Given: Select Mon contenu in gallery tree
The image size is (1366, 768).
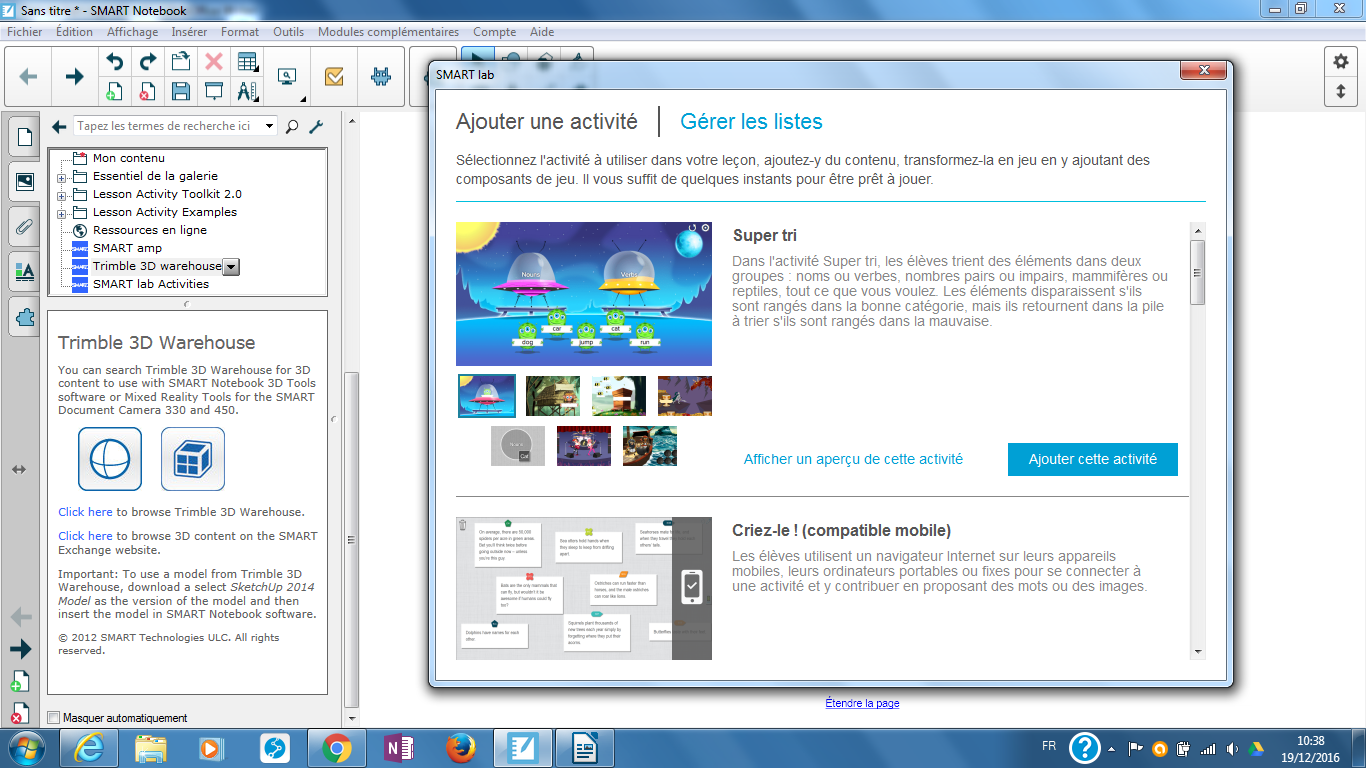Looking at the screenshot, I should coord(129,158).
